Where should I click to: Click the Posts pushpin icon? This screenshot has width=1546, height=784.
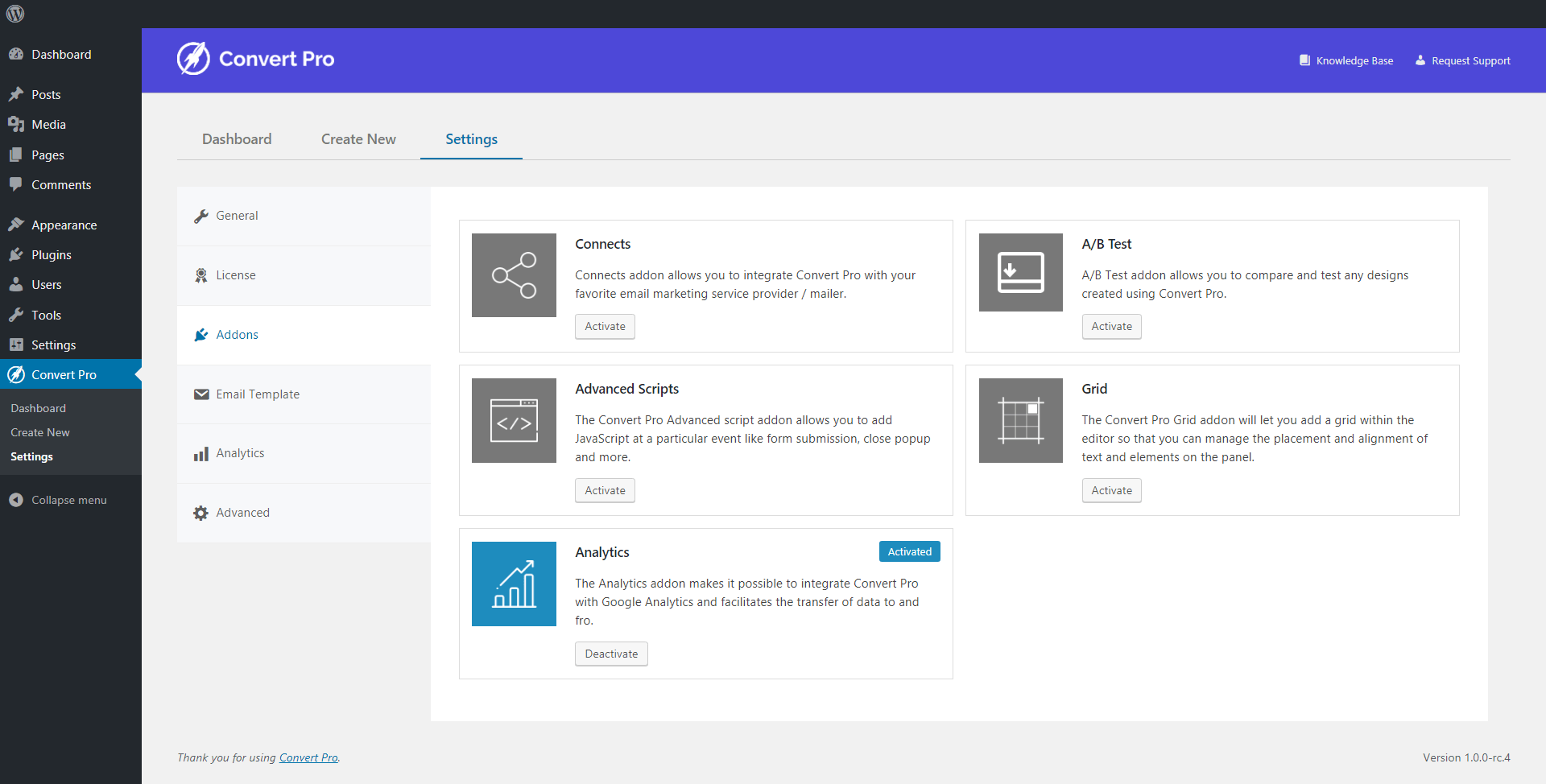(16, 94)
